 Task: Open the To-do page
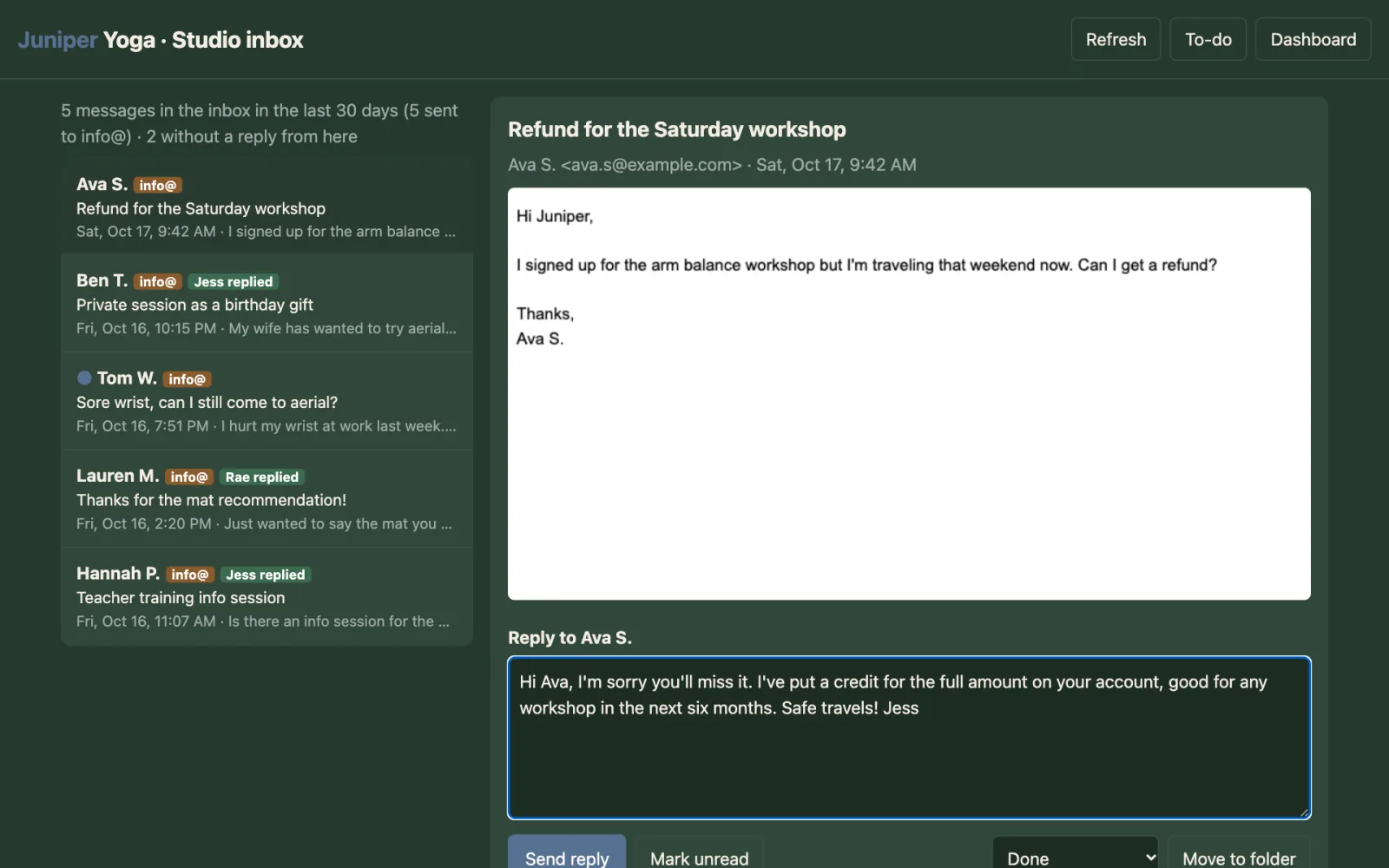(1208, 39)
